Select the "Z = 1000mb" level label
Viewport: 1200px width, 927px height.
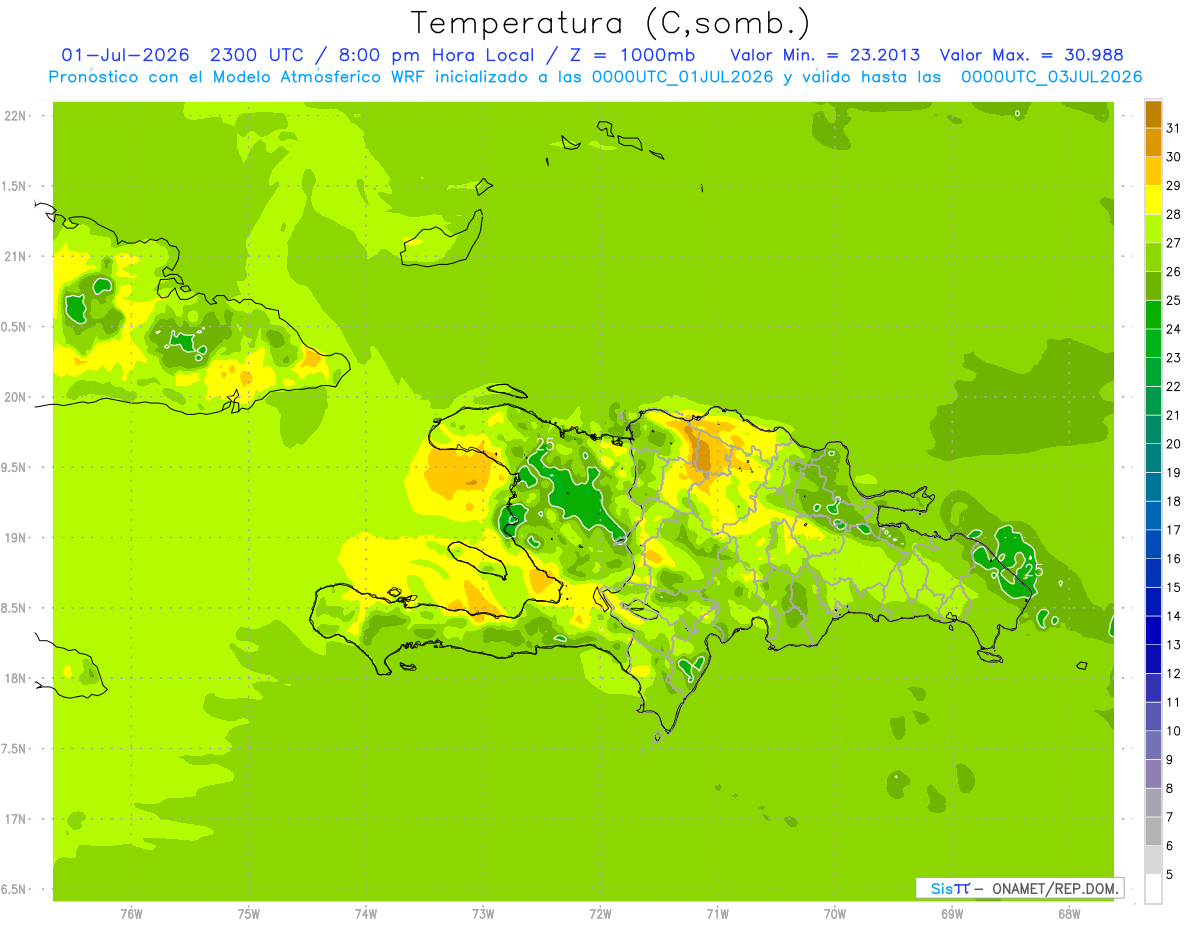pos(630,54)
